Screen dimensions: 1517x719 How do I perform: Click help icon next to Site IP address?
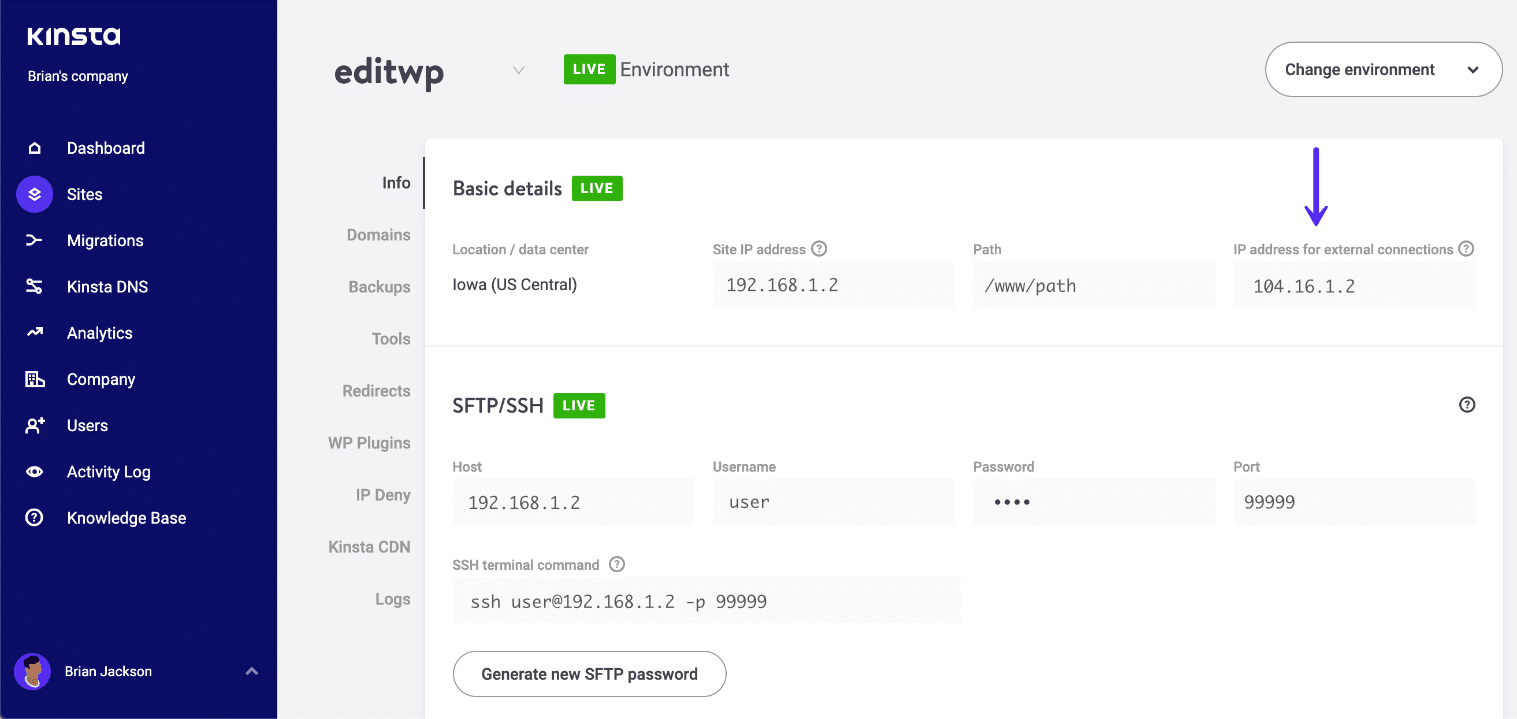pyautogui.click(x=819, y=249)
